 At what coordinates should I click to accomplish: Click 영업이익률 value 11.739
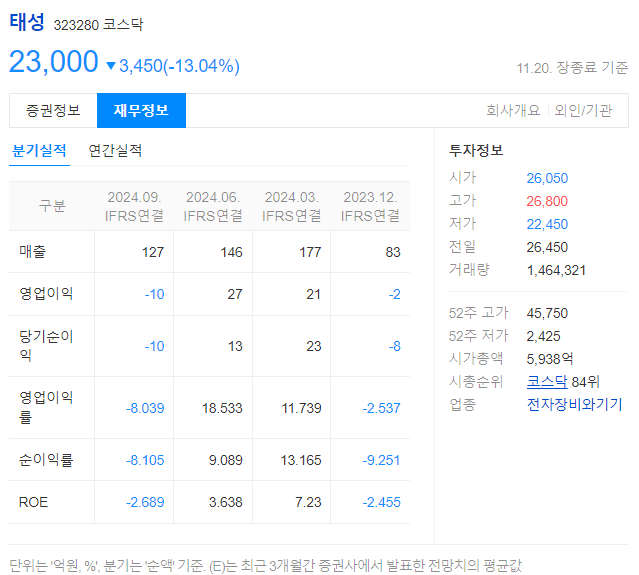(302, 408)
